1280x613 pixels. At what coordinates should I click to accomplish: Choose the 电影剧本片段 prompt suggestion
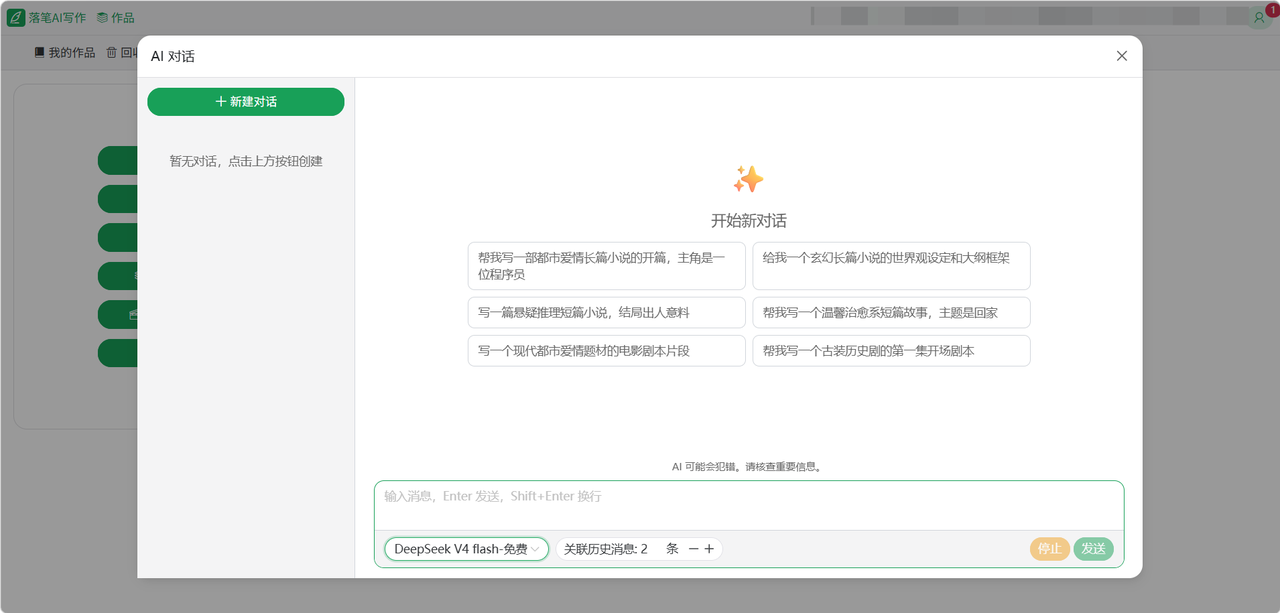click(606, 351)
